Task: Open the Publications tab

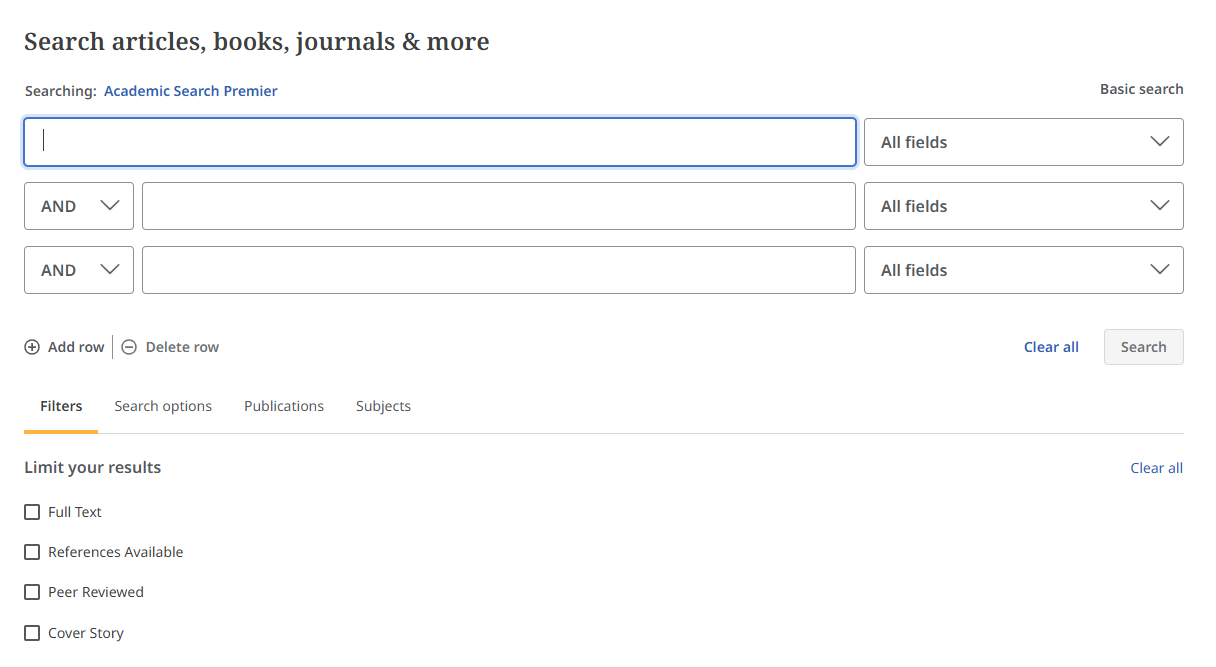Action: pos(283,405)
